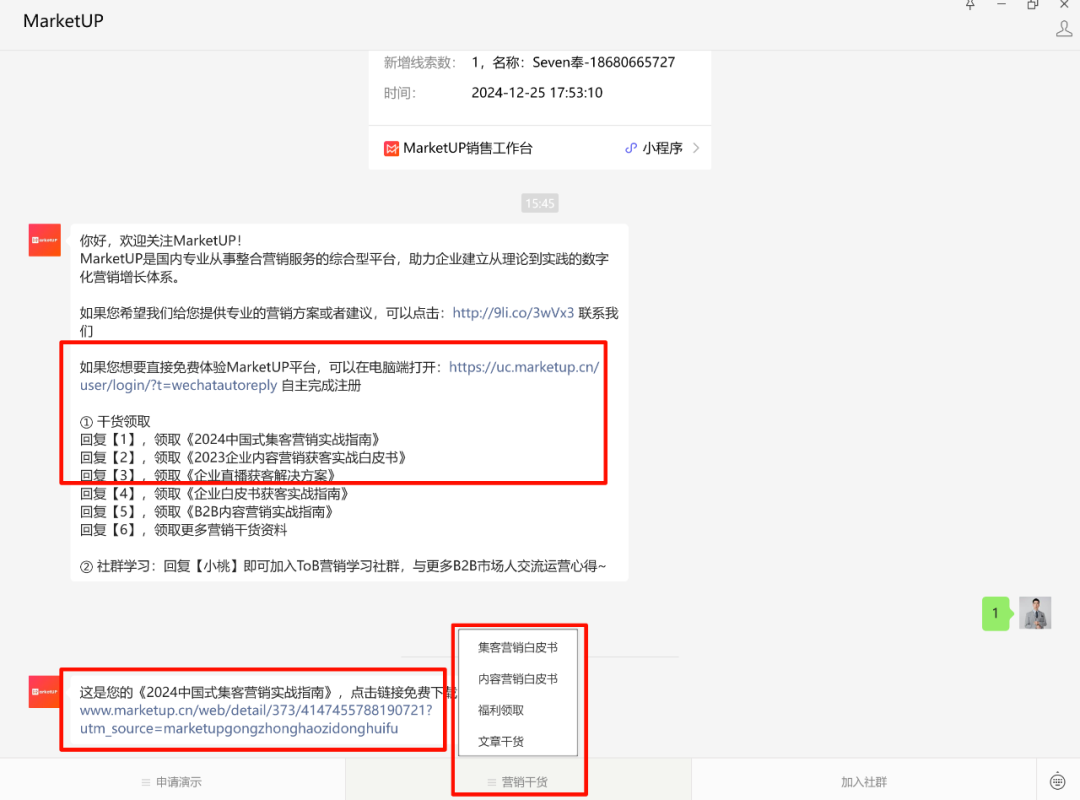Select 内容营销白皮书 from popup menu
Image resolution: width=1080 pixels, height=800 pixels.
(518, 679)
